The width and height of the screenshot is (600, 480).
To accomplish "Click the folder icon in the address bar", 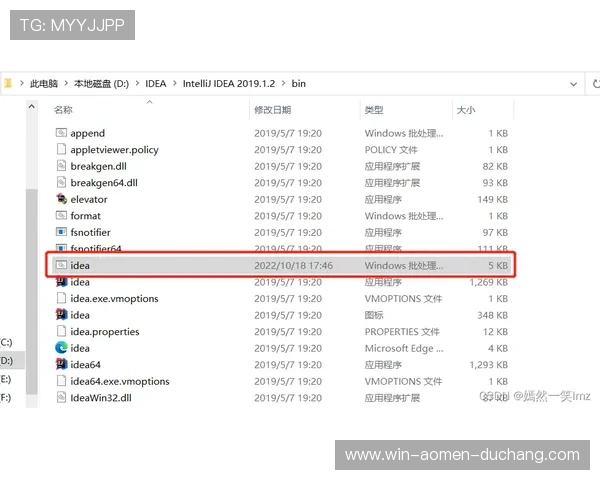I will (x=8, y=83).
